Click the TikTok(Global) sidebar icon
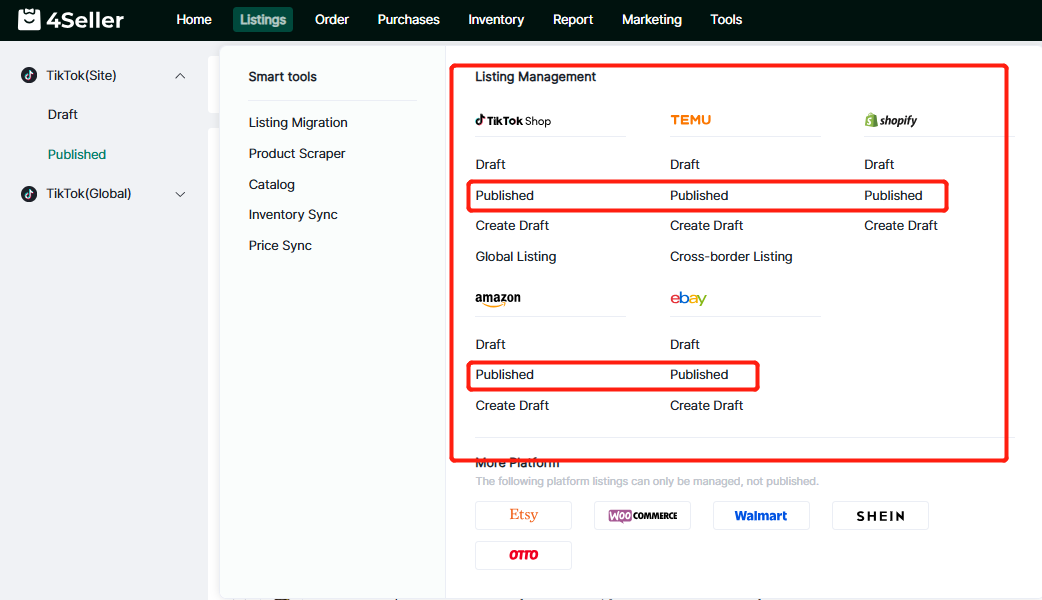Viewport: 1042px width, 600px height. tap(29, 194)
